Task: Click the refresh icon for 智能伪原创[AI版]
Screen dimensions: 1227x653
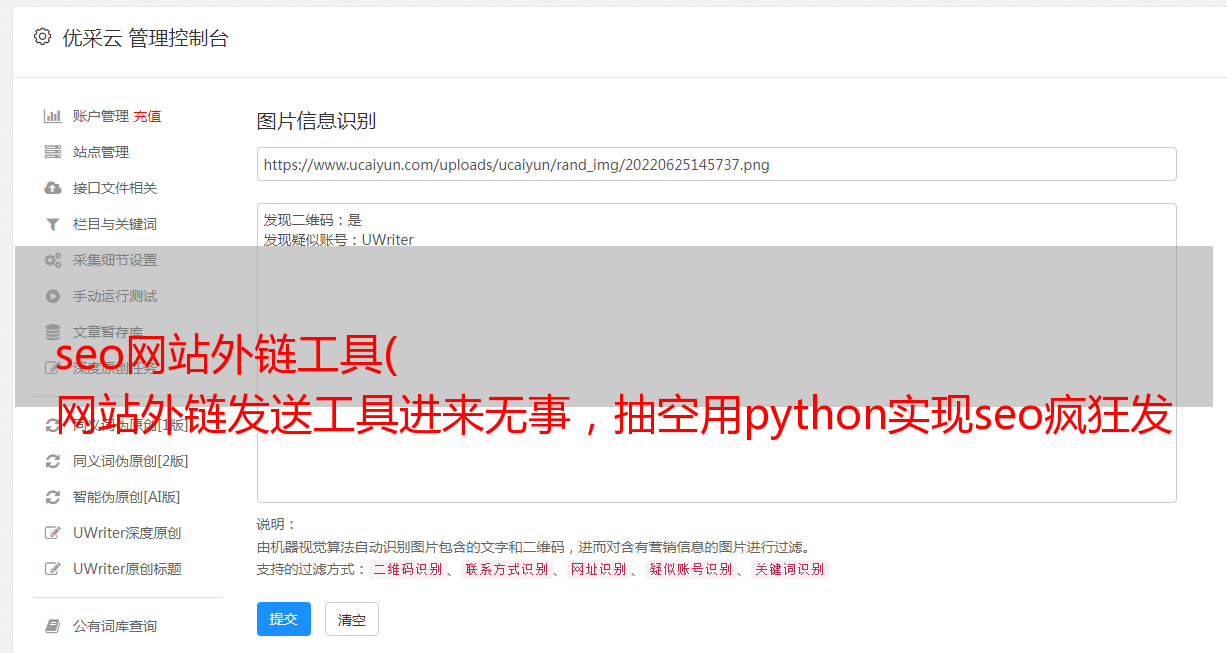Action: tap(53, 497)
